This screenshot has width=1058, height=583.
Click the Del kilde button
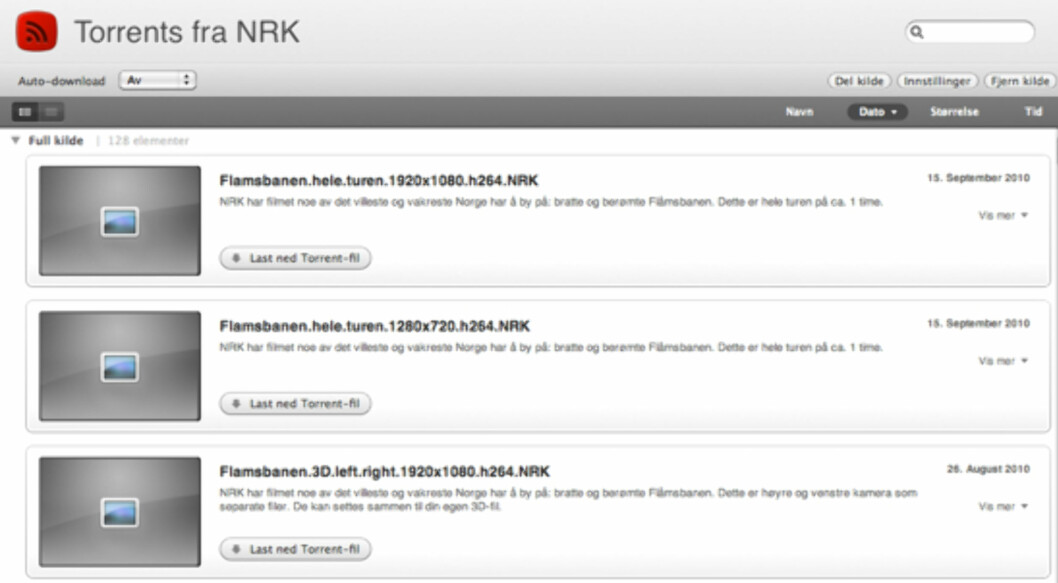click(x=859, y=81)
